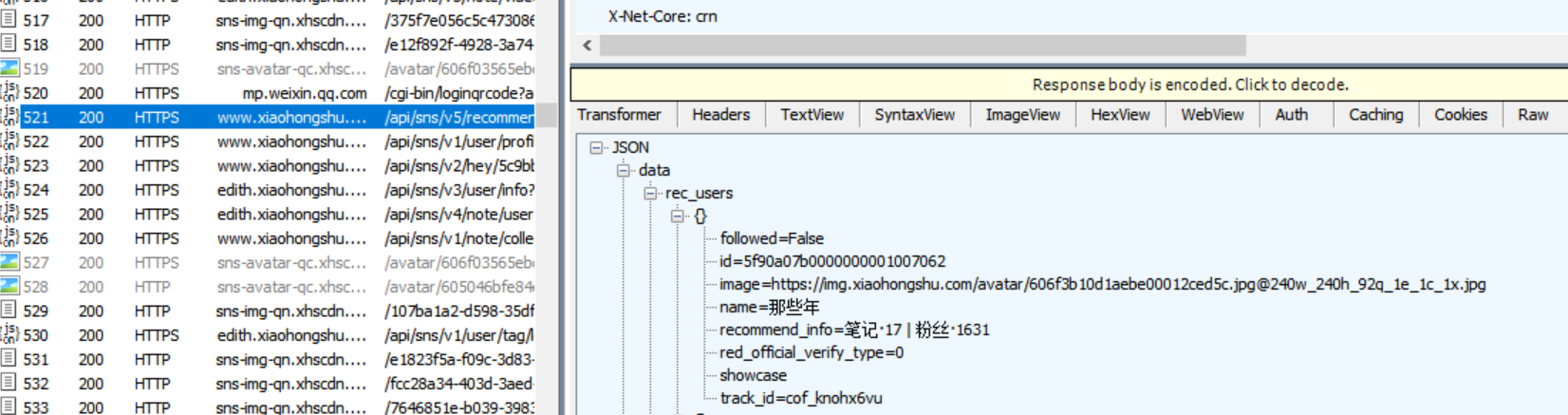1568x415 pixels.
Task: Switch to the WebView tab
Action: pos(1212,115)
